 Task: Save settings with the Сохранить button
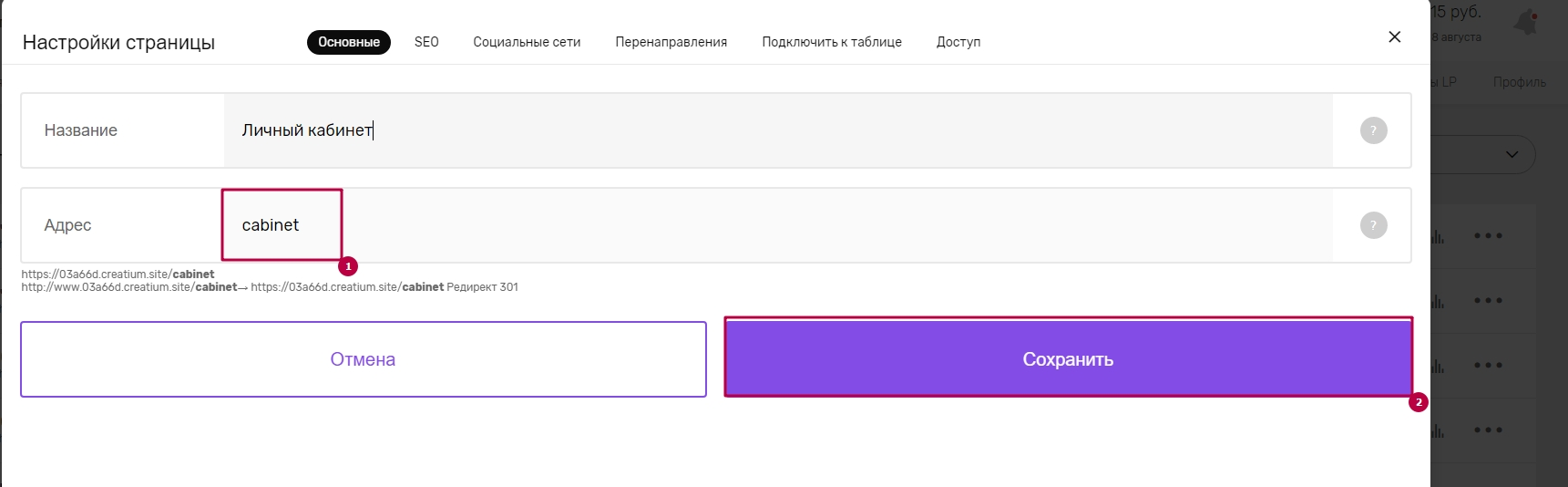[1068, 359]
